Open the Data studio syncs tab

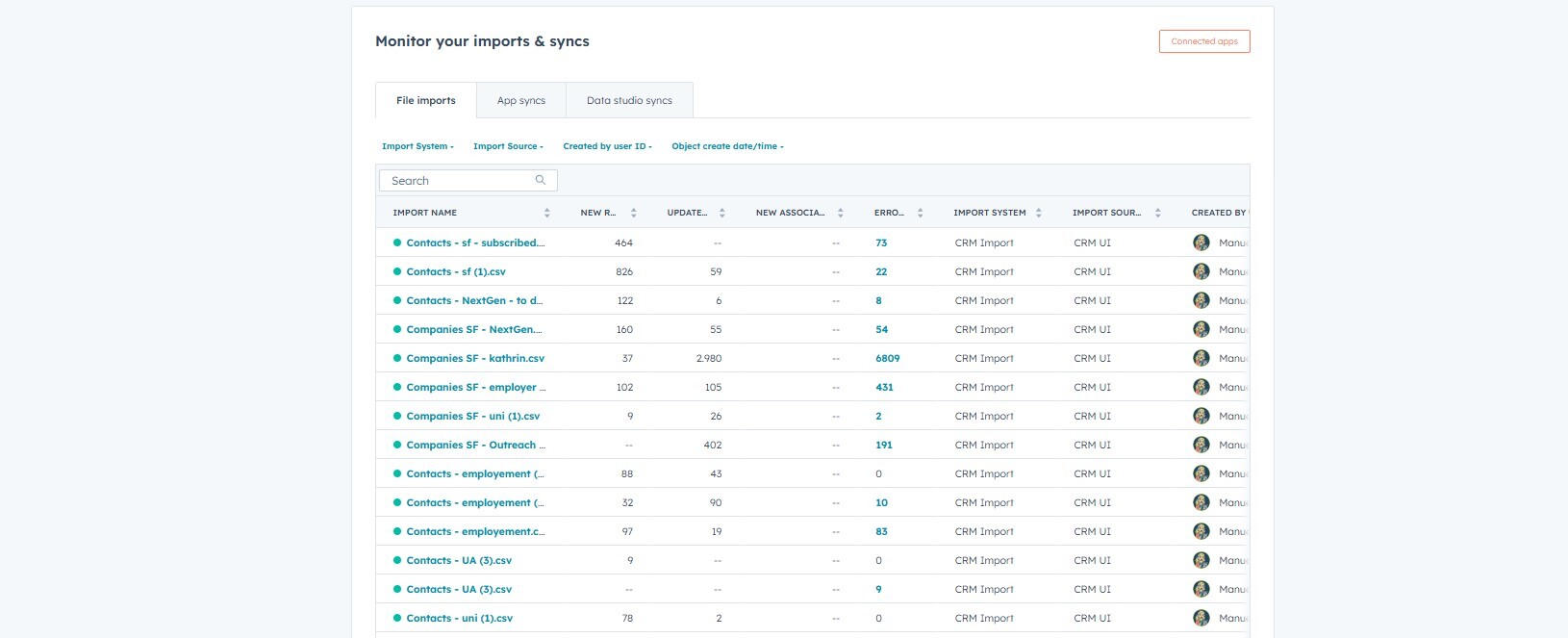(629, 100)
